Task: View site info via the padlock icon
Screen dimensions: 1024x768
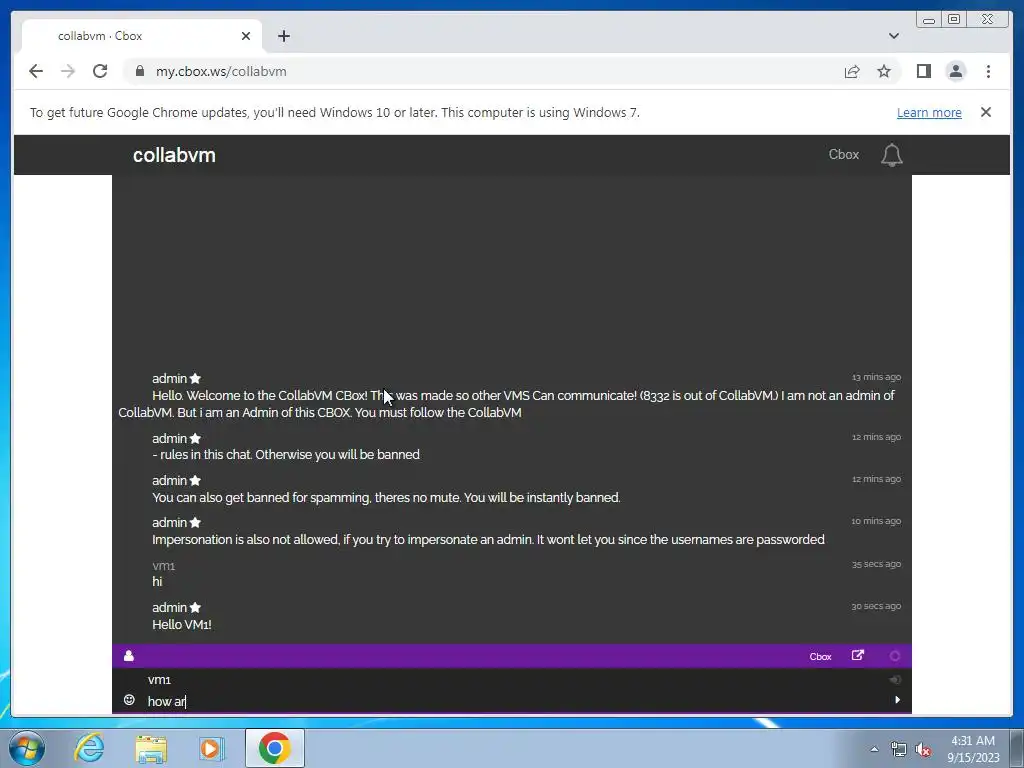Action: click(x=139, y=71)
